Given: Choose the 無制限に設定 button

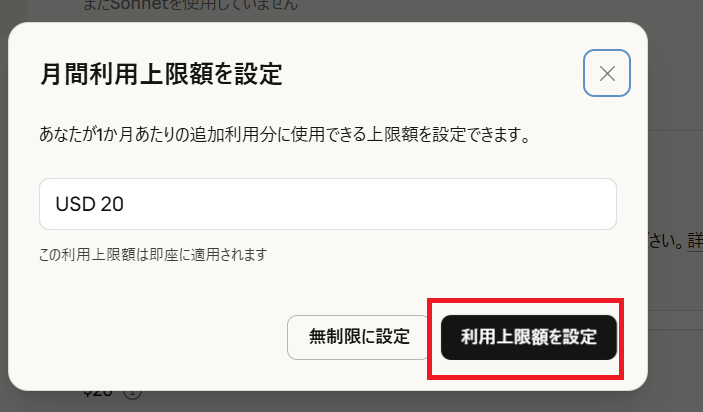Looking at the screenshot, I should [359, 337].
